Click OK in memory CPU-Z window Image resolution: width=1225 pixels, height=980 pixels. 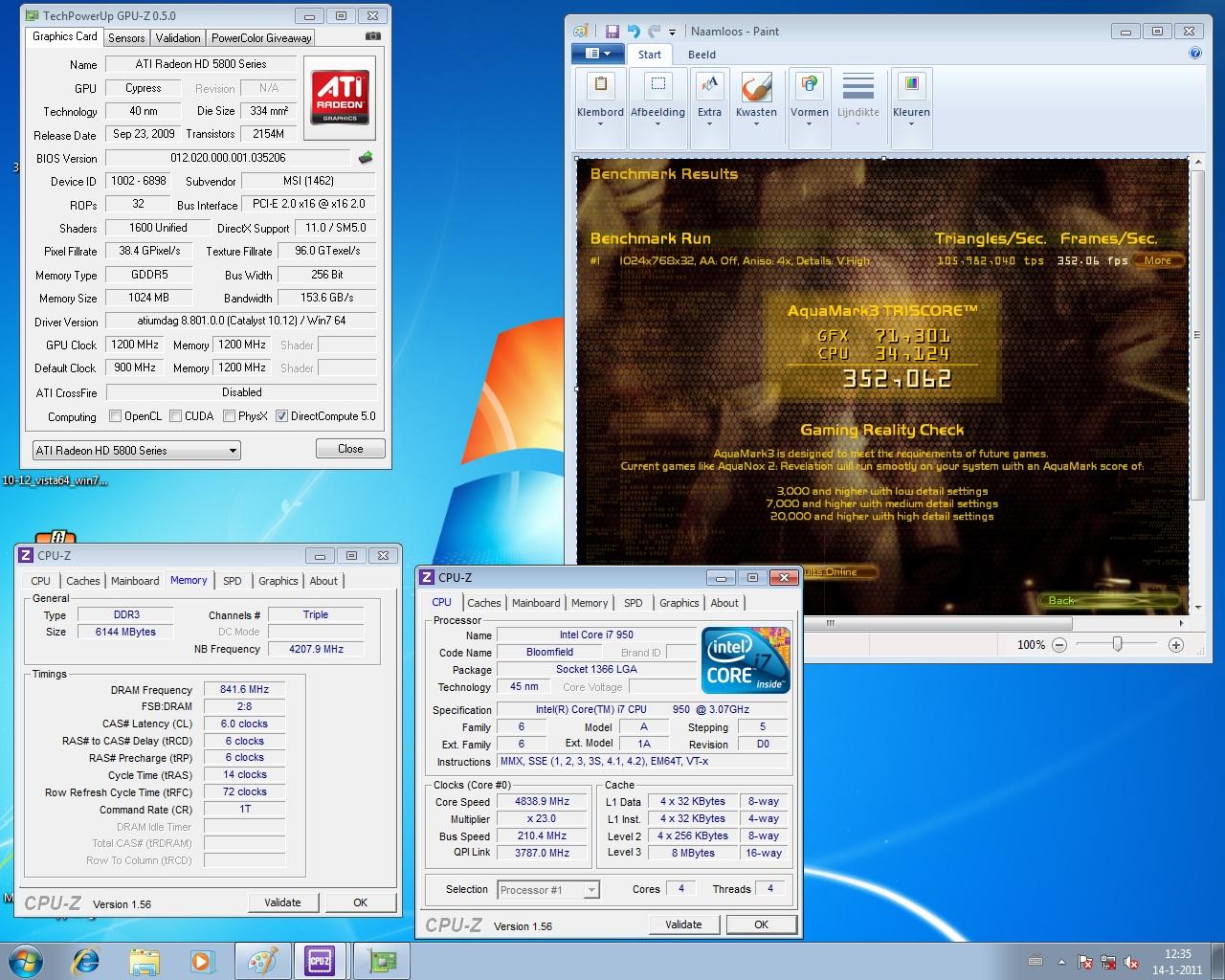(360, 902)
